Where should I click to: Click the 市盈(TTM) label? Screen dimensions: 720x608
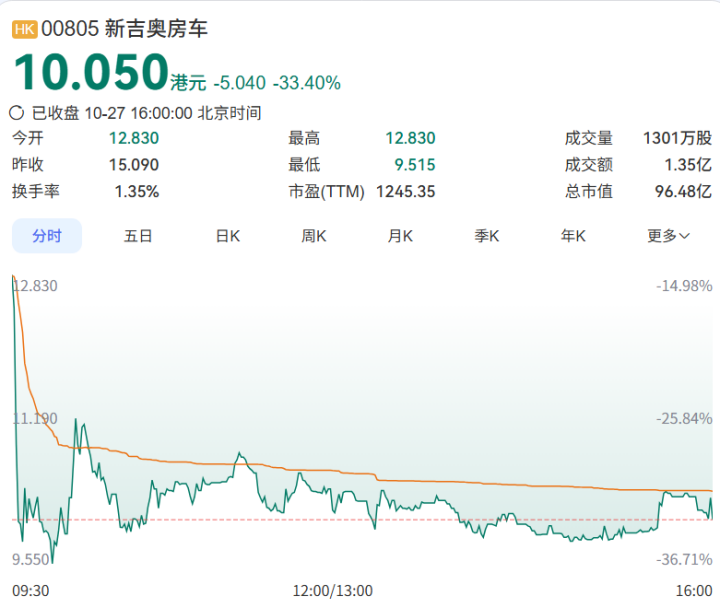[326, 191]
